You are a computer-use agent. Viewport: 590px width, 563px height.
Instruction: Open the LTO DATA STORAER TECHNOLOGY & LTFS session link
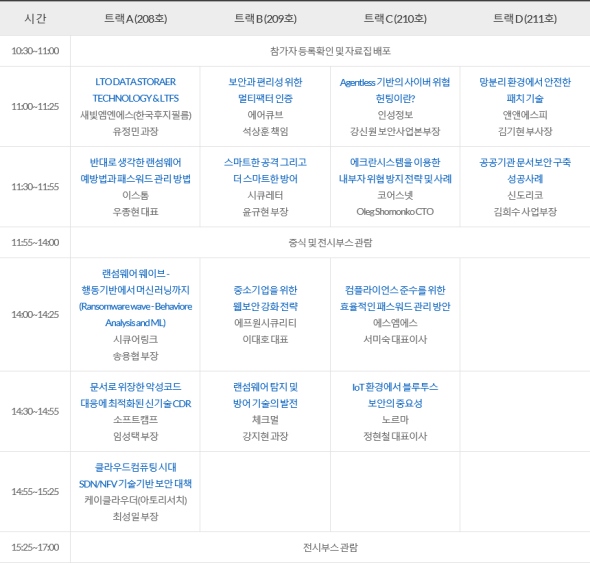[x=135, y=90]
